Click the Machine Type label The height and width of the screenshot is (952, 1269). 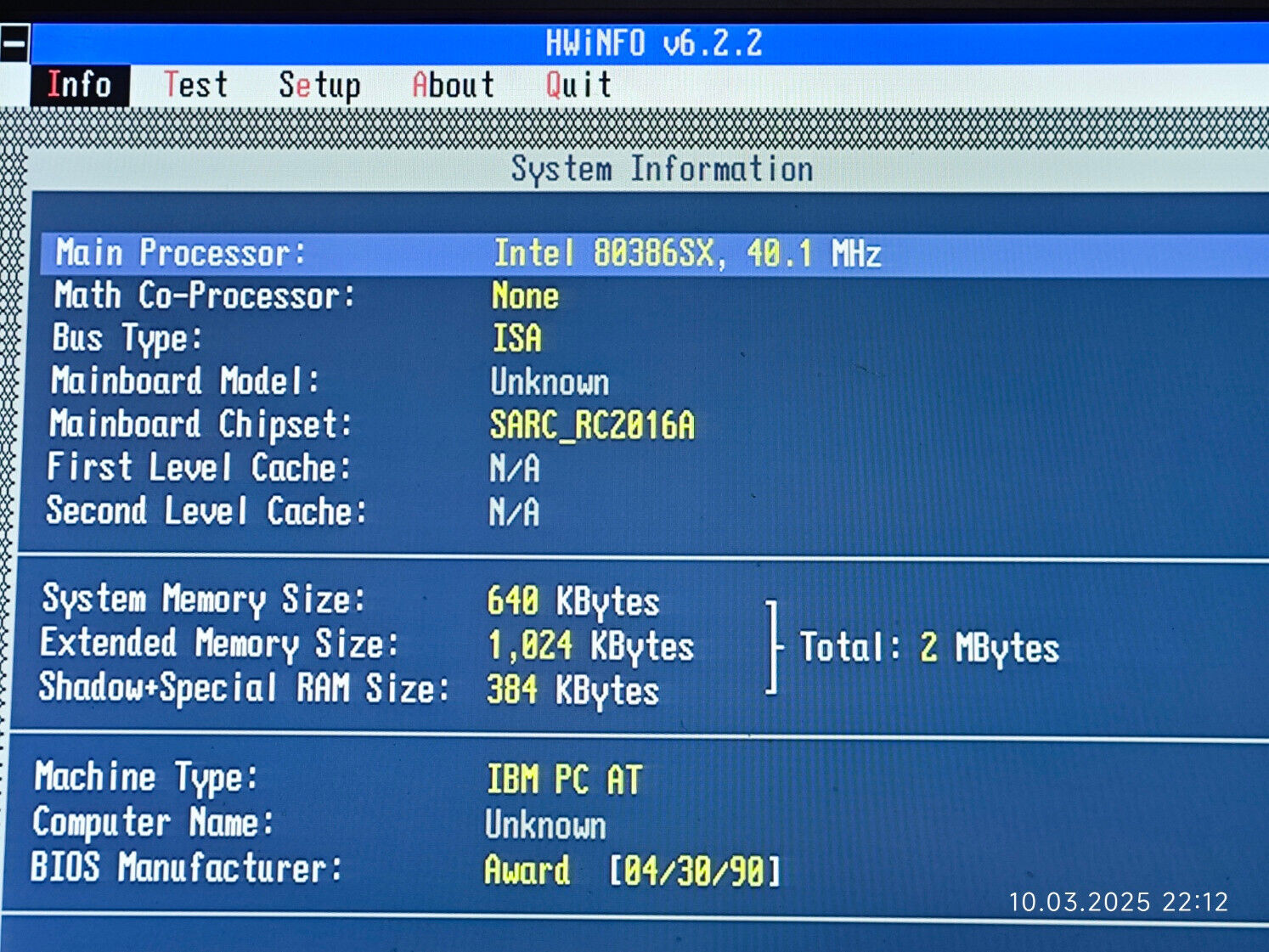point(145,777)
